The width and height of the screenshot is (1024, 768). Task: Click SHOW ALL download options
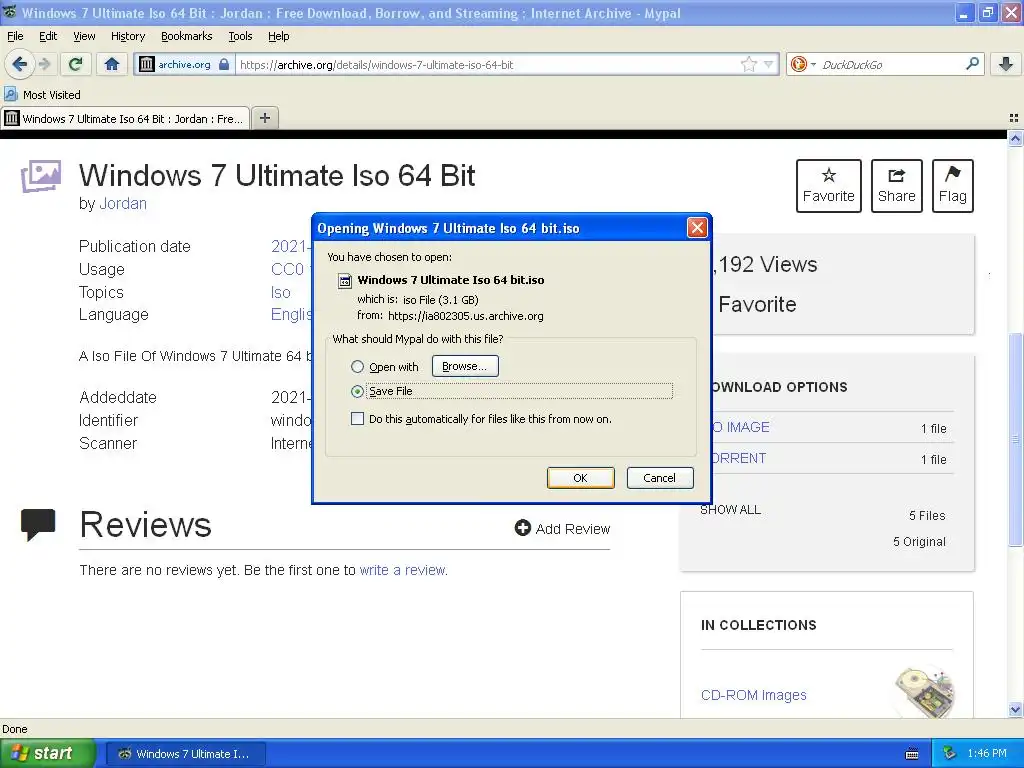click(730, 509)
